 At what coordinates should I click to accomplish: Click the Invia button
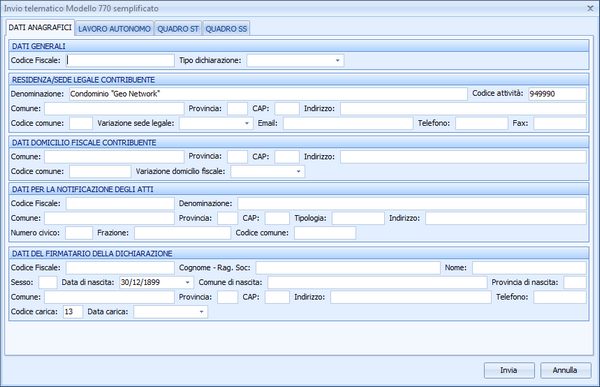509,370
